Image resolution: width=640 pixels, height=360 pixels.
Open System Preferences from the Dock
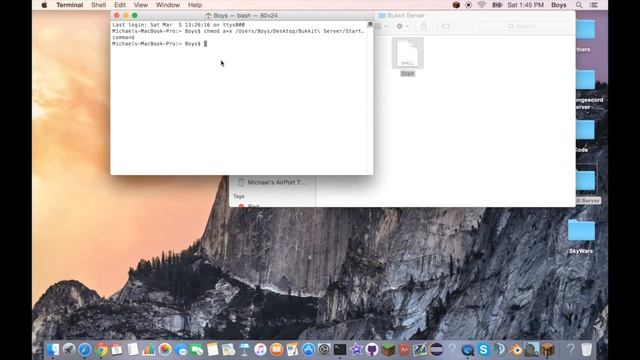(x=324, y=350)
